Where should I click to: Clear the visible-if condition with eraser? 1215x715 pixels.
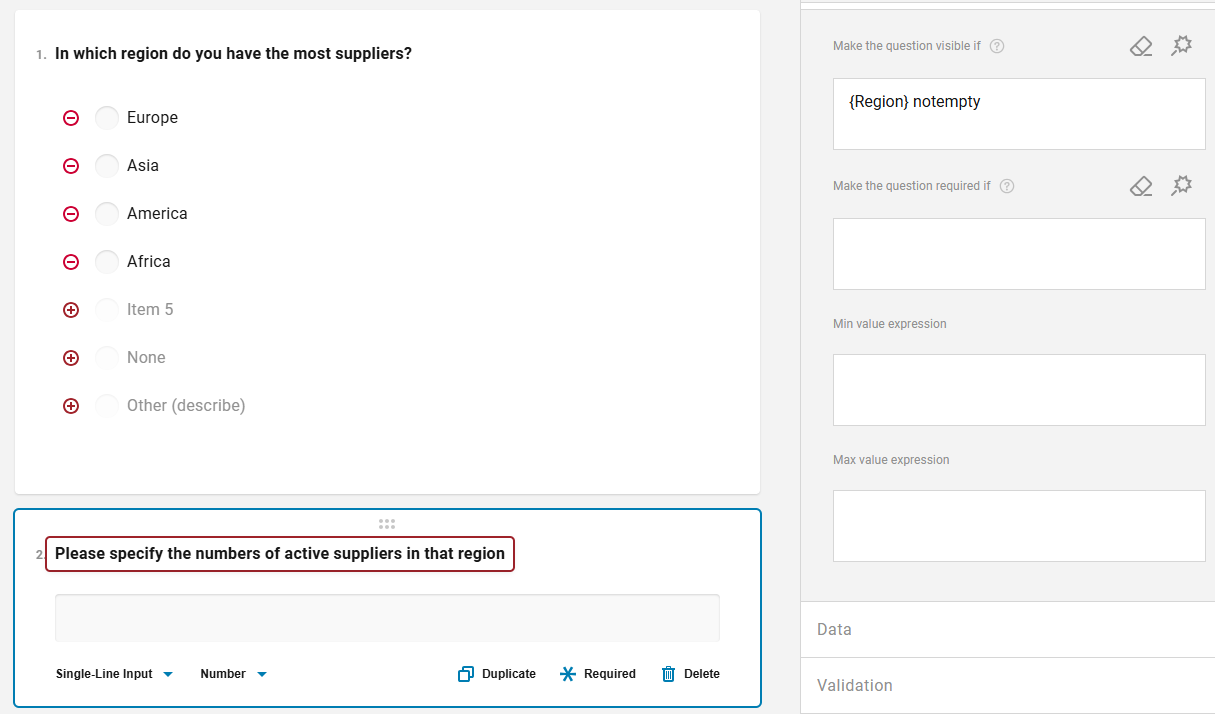coord(1141,46)
